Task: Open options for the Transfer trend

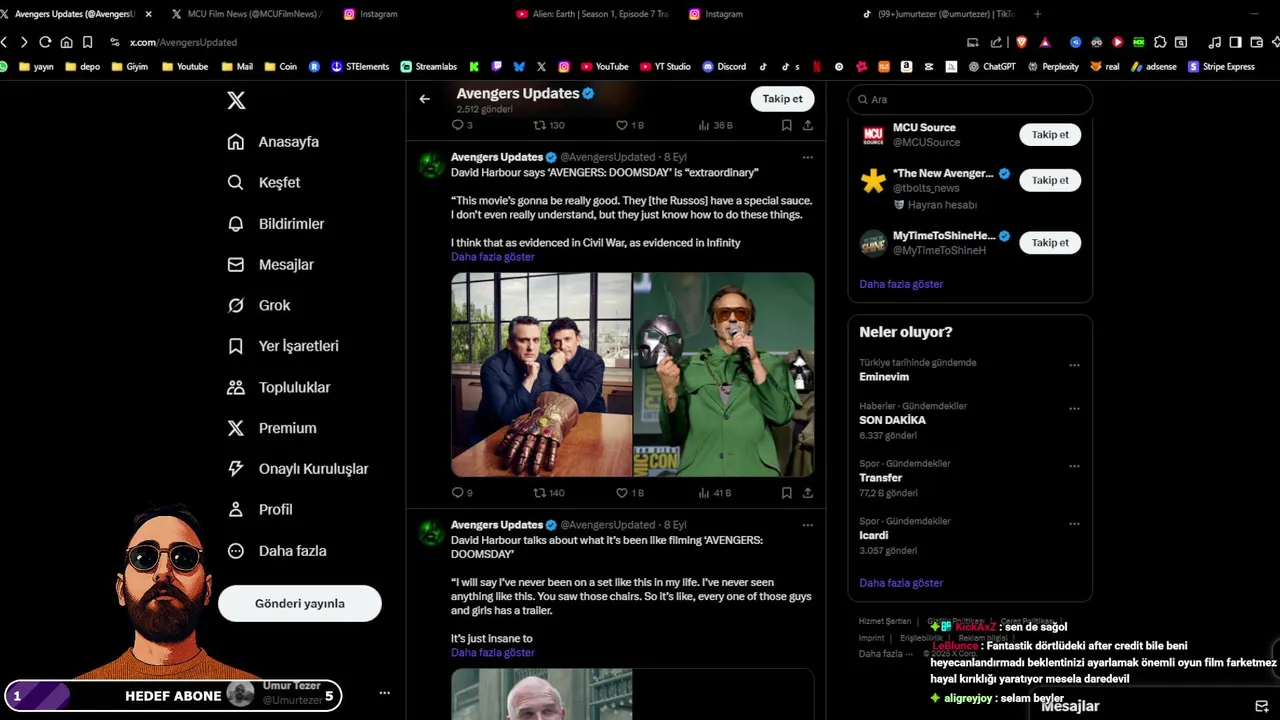Action: pyautogui.click(x=1074, y=467)
